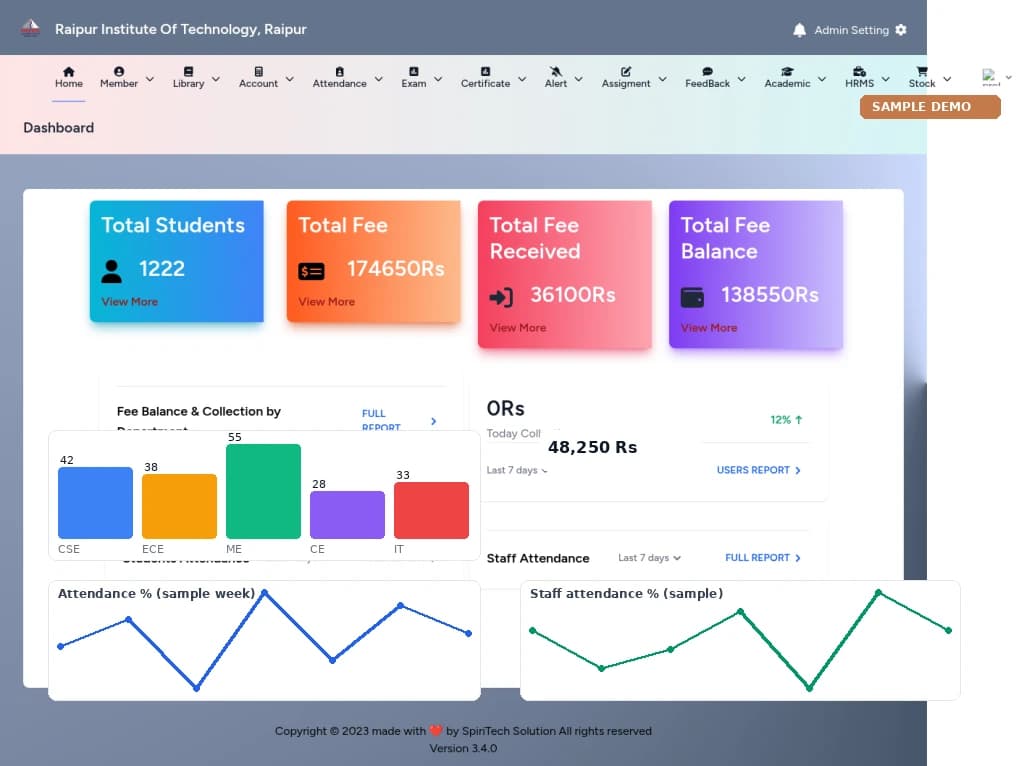The width and height of the screenshot is (1024, 766).
Task: Click the Exam icon
Action: (x=413, y=71)
